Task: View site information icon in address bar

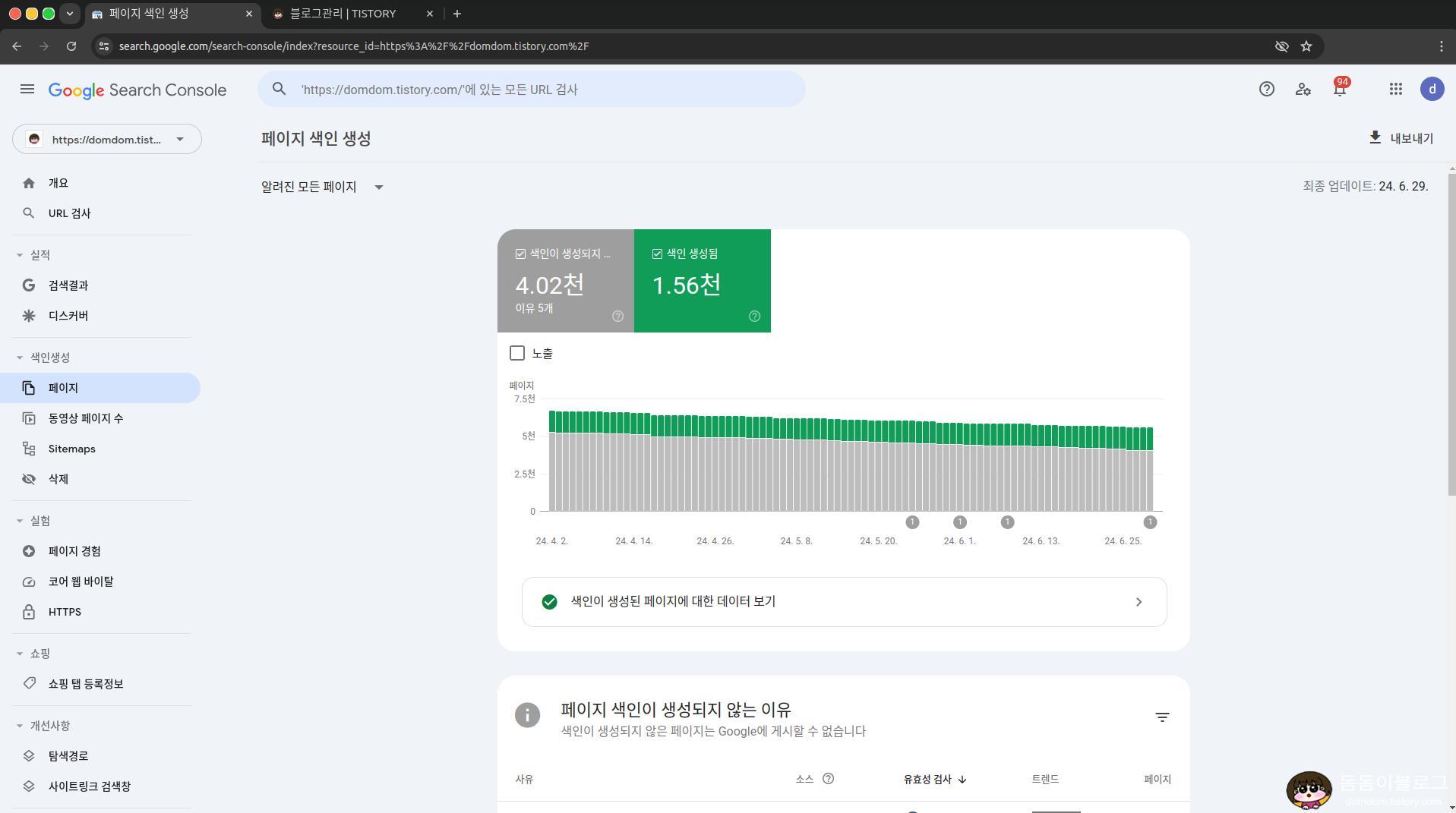Action: (104, 46)
